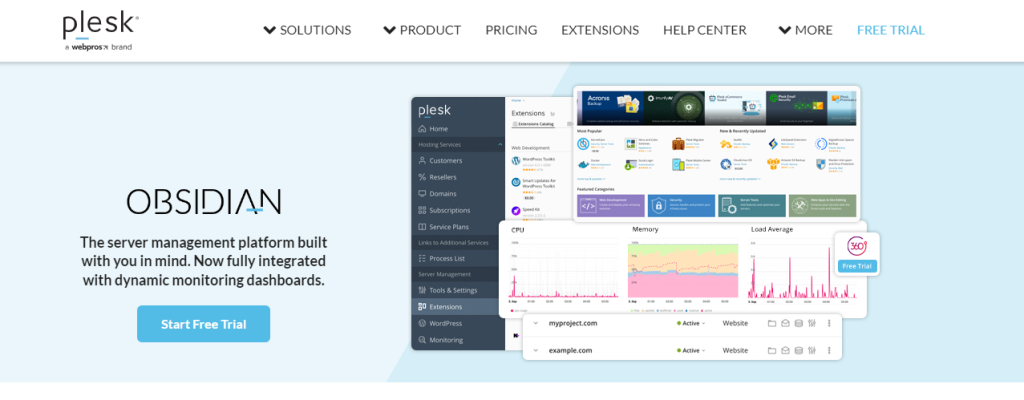This screenshot has width=1024, height=400.
Task: Open the three-dot menu for example.com
Action: tap(829, 350)
